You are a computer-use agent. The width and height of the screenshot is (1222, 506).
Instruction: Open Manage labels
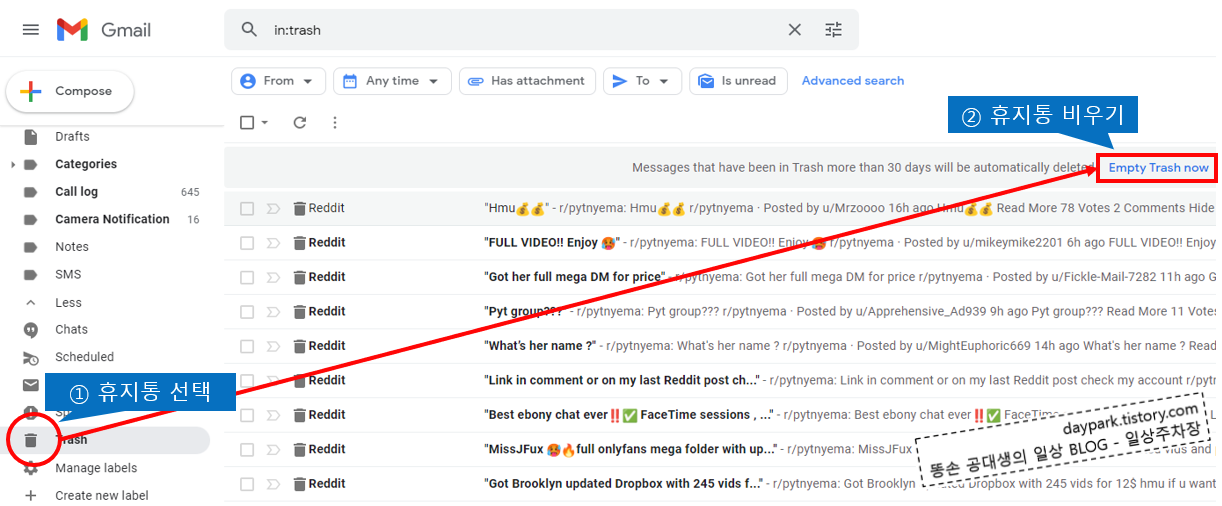(x=96, y=468)
